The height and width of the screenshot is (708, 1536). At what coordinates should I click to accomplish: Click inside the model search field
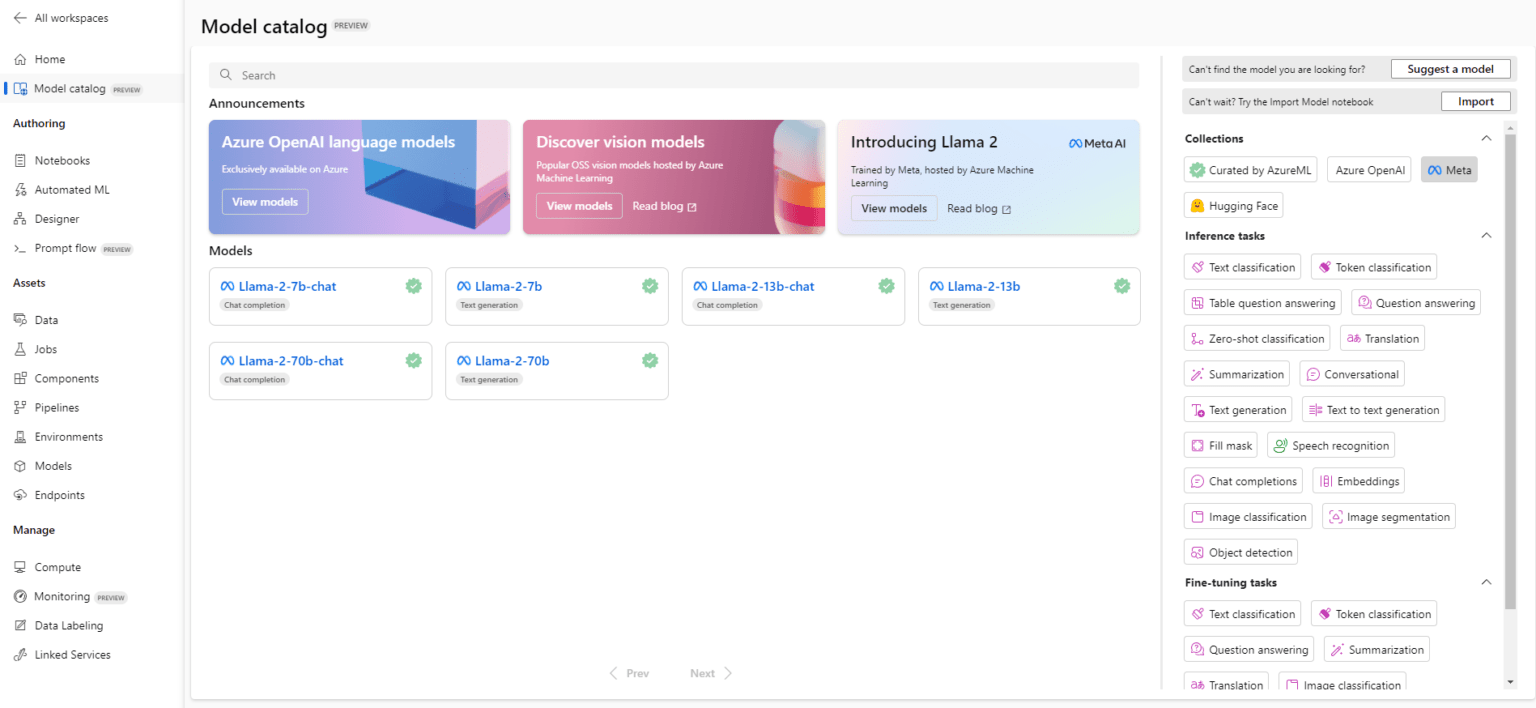tap(672, 74)
